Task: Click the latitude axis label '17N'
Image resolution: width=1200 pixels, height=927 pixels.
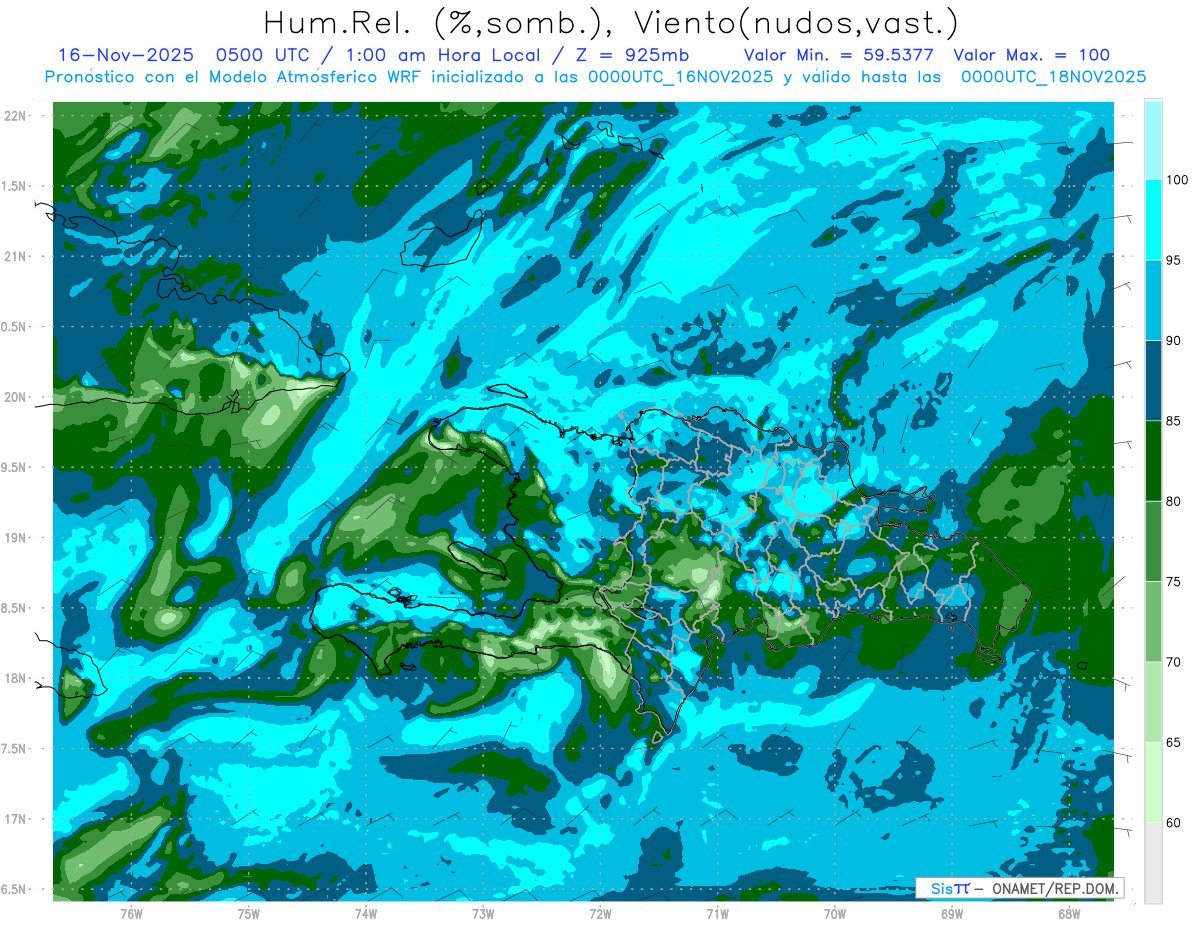Action: point(14,819)
